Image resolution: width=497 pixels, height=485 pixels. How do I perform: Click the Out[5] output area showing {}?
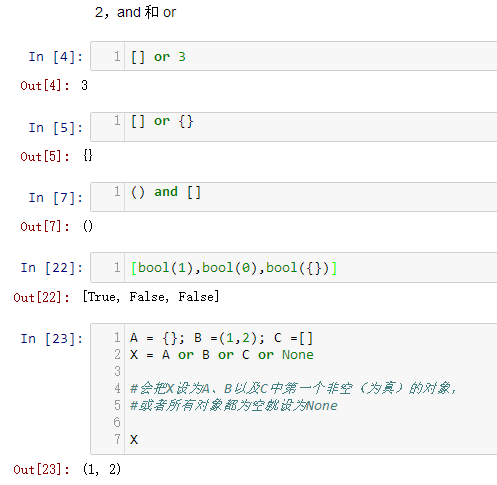click(x=88, y=156)
